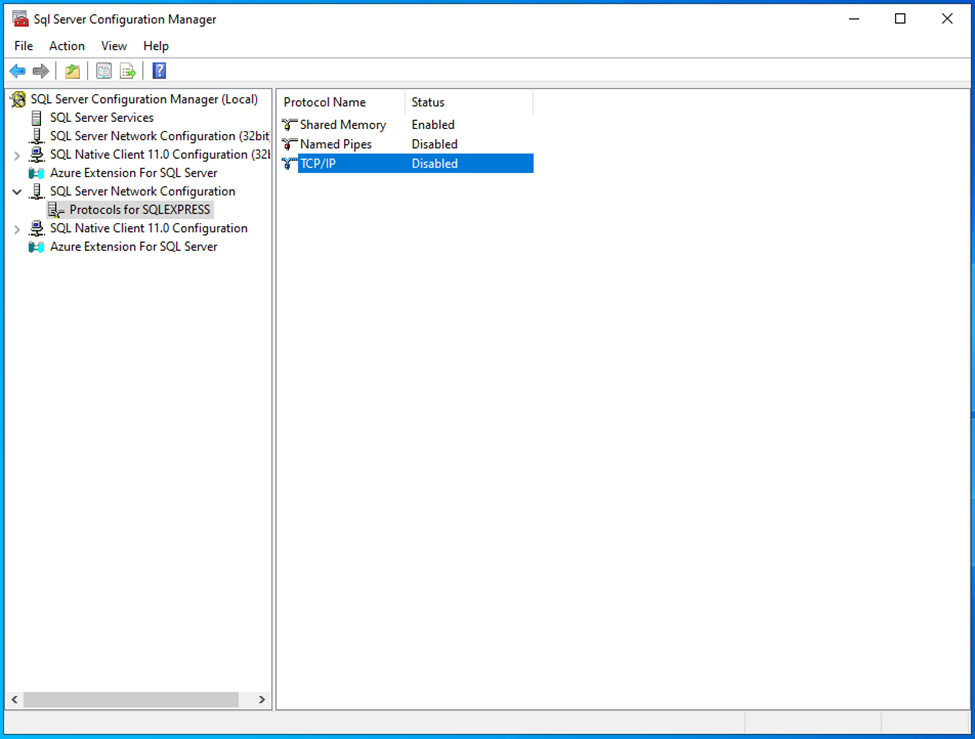
Task: Select the Shared Memory protocol row
Action: 407,125
